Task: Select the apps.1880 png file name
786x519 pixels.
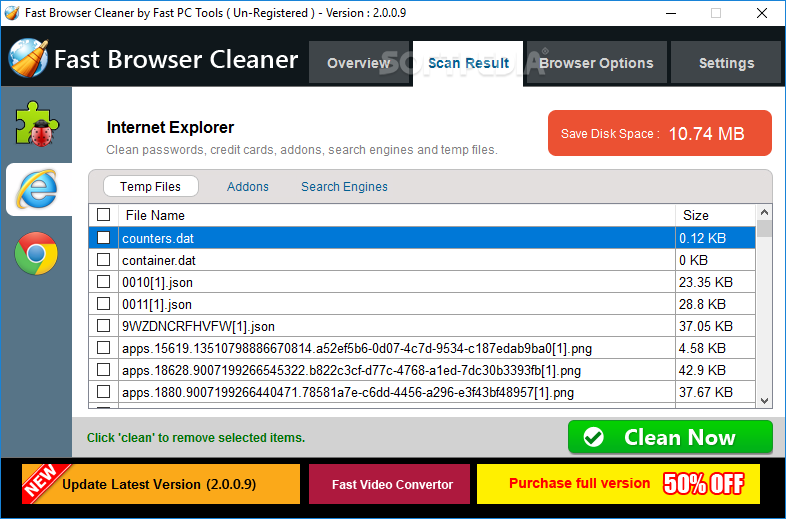Action: pyautogui.click(x=348, y=392)
